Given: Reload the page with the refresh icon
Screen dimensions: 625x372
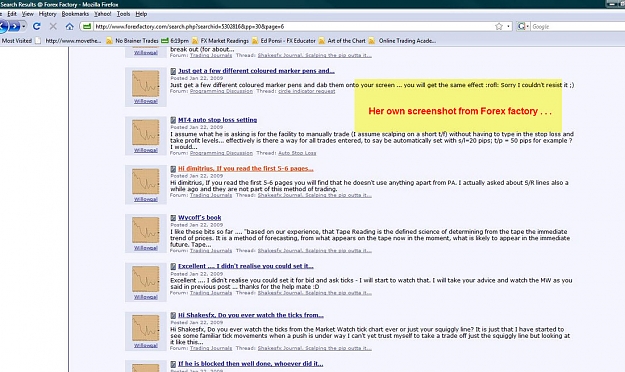Looking at the screenshot, I should 37,26.
